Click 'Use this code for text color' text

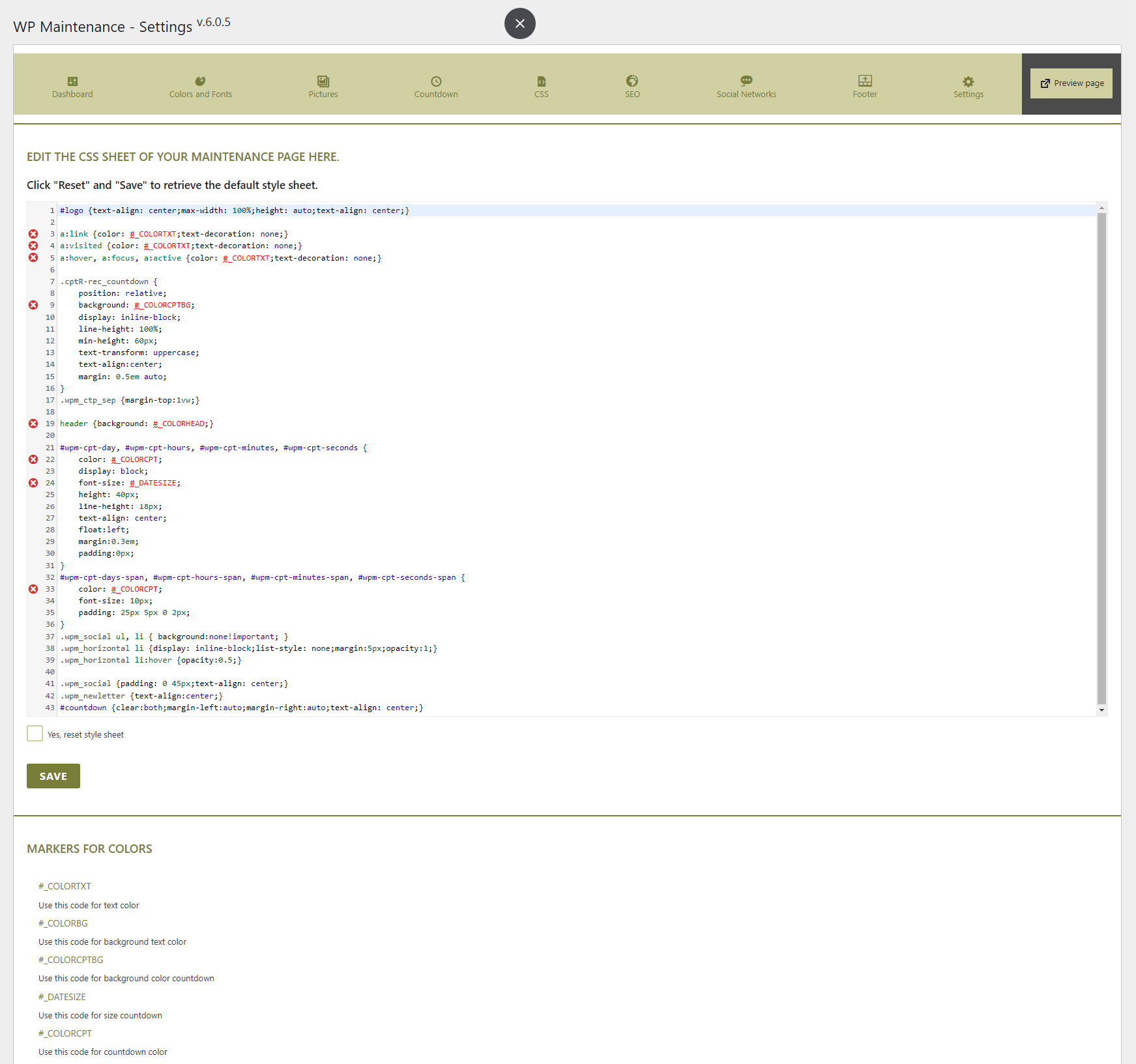(89, 905)
